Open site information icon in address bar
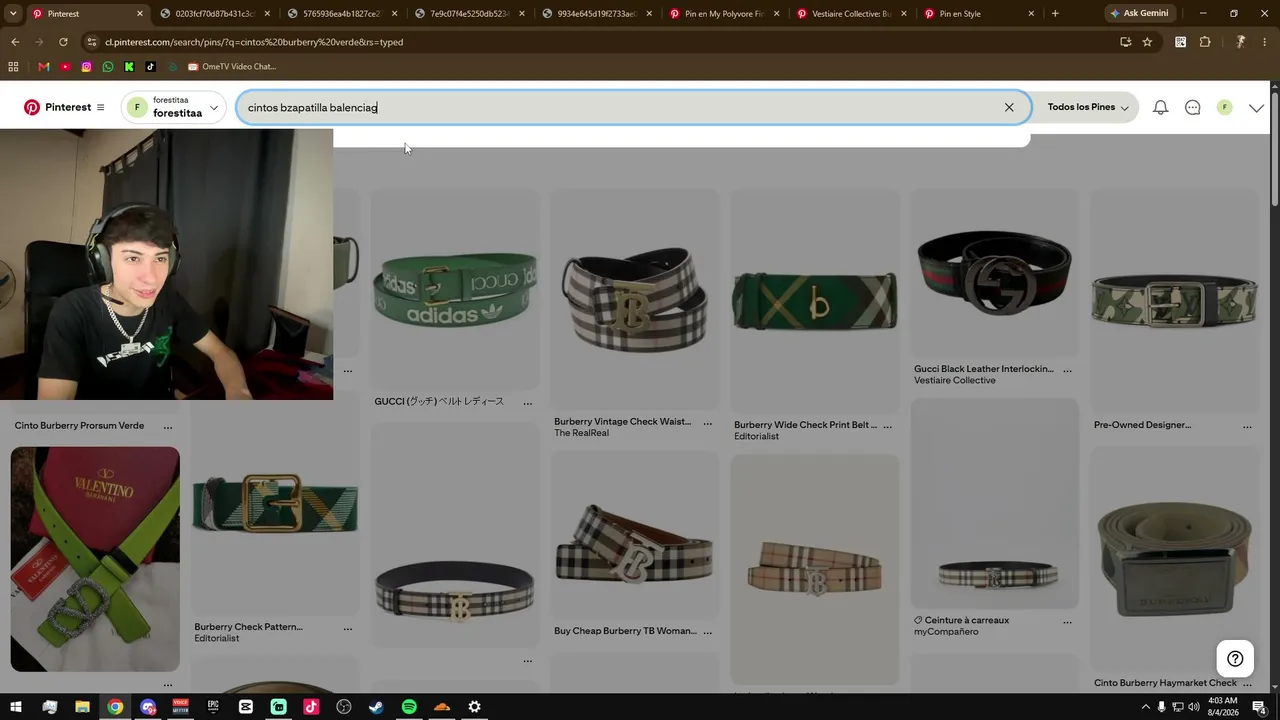This screenshot has width=1280, height=720. [92, 42]
